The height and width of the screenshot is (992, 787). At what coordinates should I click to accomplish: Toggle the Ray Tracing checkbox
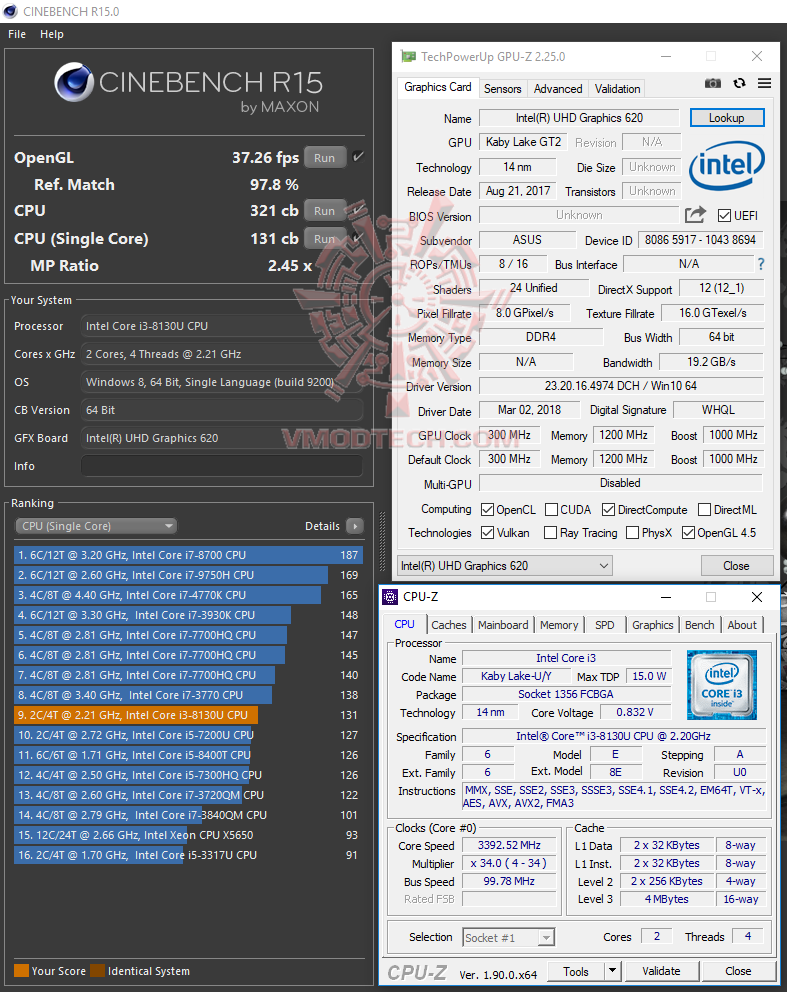pyautogui.click(x=550, y=533)
